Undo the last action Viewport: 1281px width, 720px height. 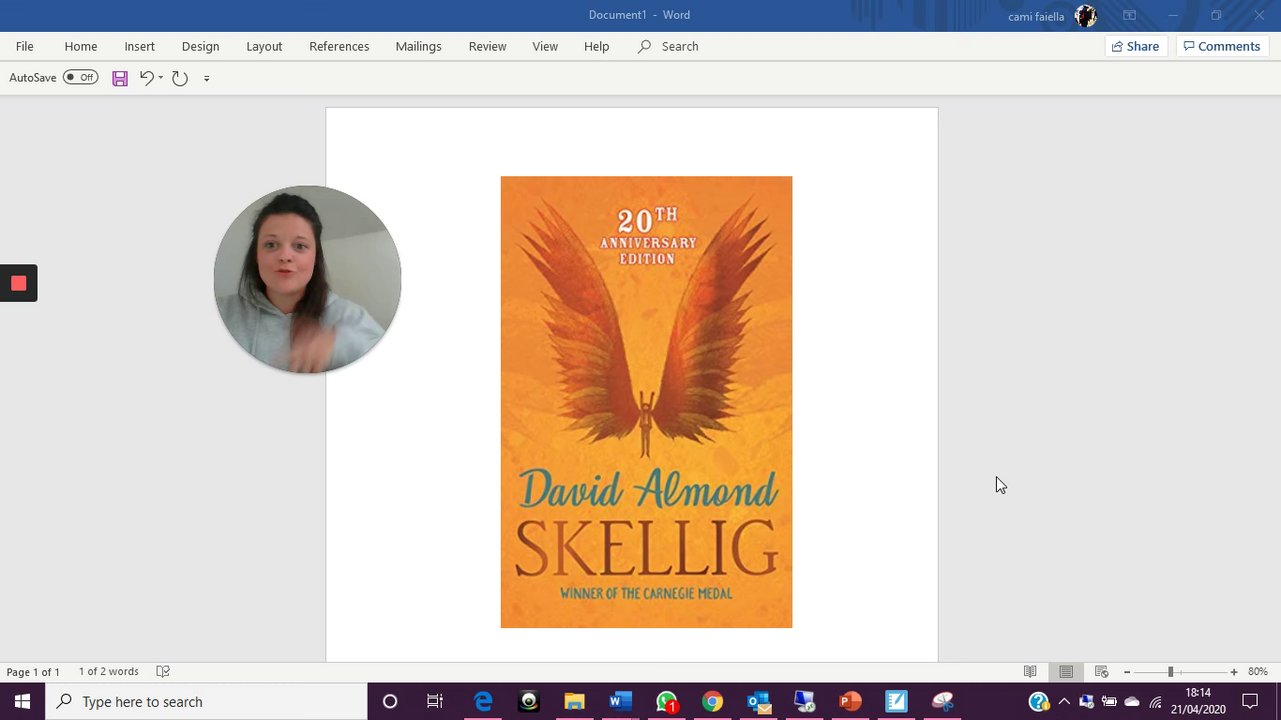[x=146, y=78]
